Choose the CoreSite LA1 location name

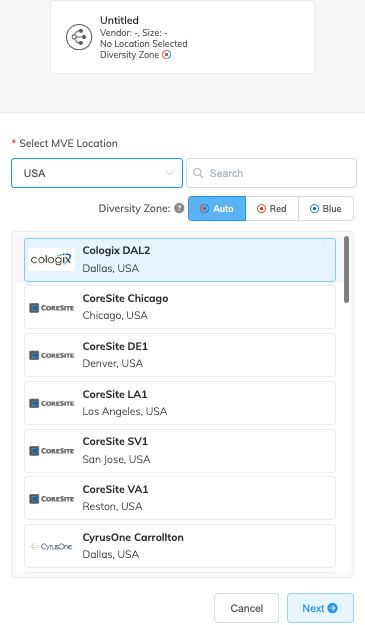115,394
